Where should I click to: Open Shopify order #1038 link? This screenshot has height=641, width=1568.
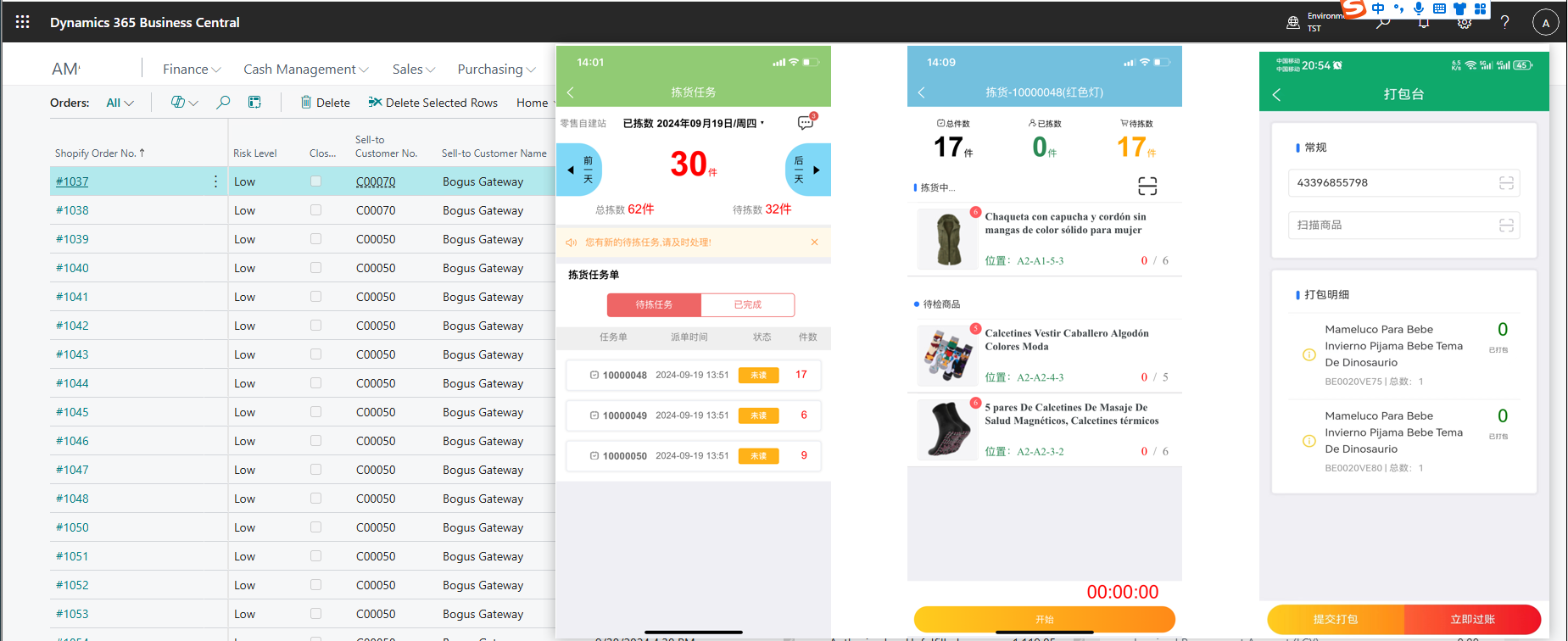72,210
